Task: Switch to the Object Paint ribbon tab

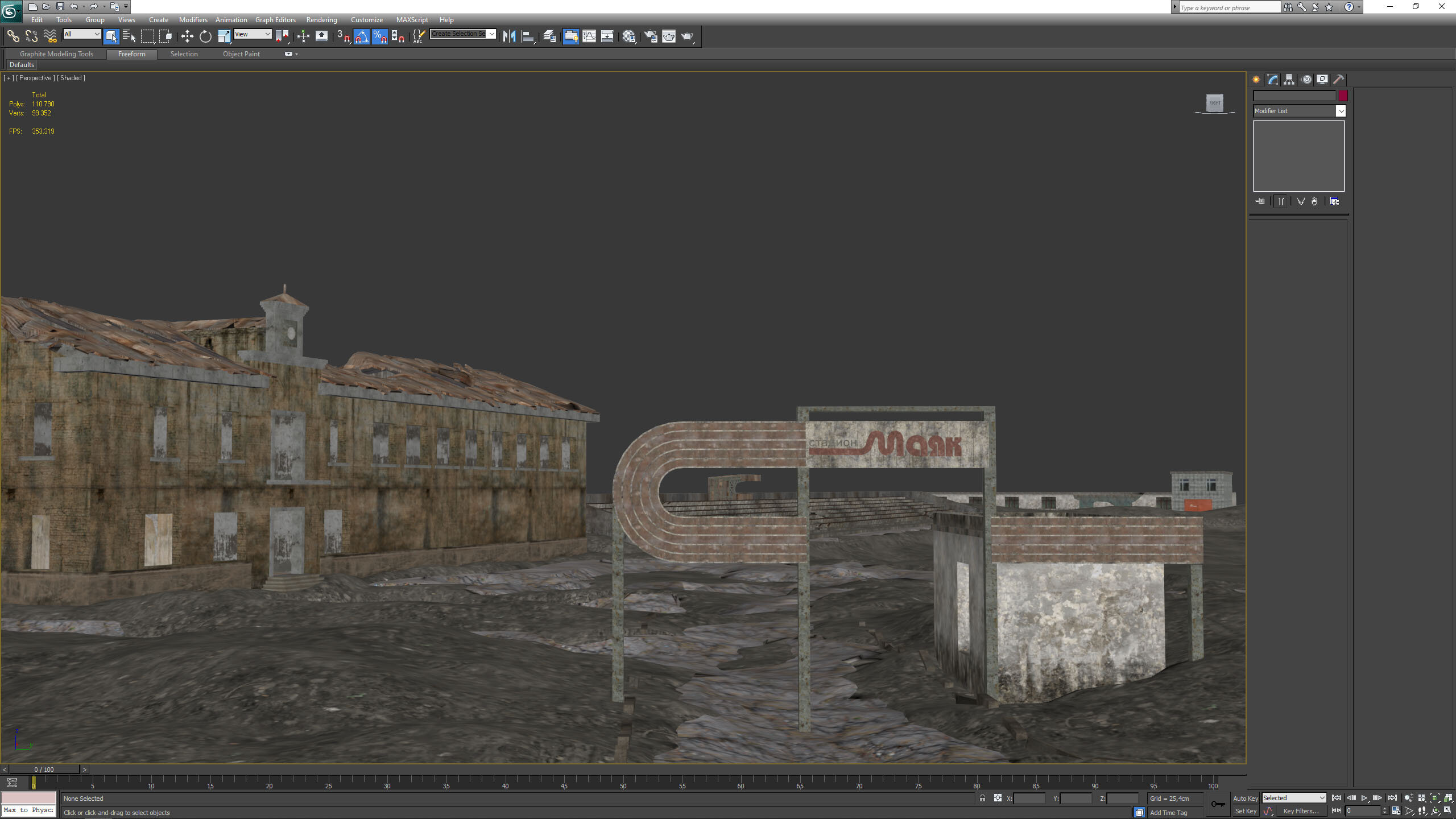Action: (x=241, y=54)
